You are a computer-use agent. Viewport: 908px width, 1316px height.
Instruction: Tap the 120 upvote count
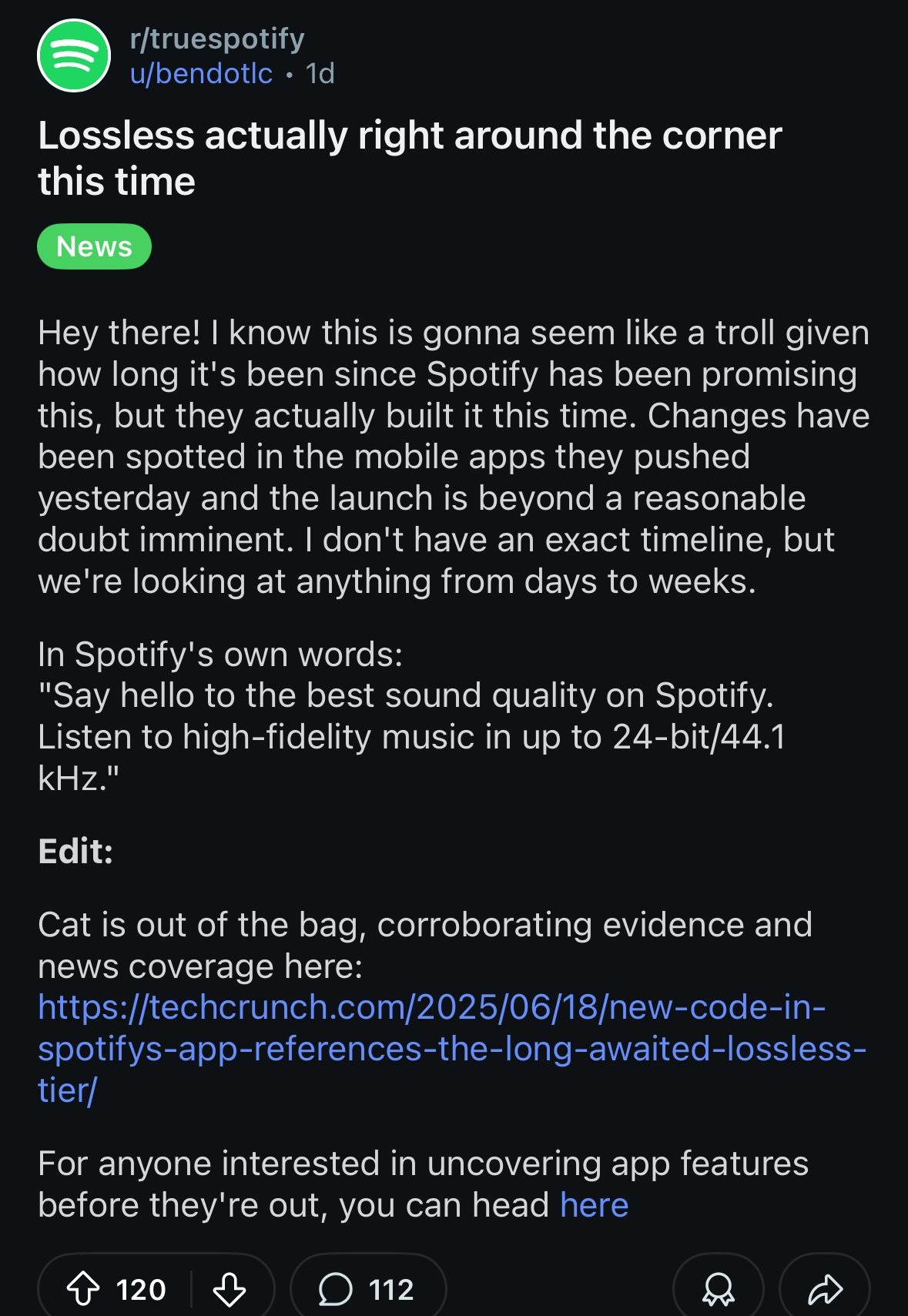pyautogui.click(x=141, y=1289)
